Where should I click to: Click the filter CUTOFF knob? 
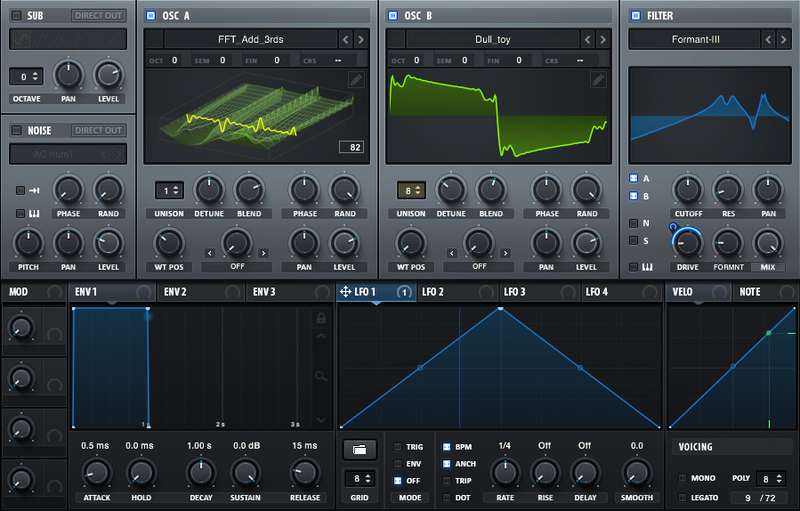pos(686,188)
